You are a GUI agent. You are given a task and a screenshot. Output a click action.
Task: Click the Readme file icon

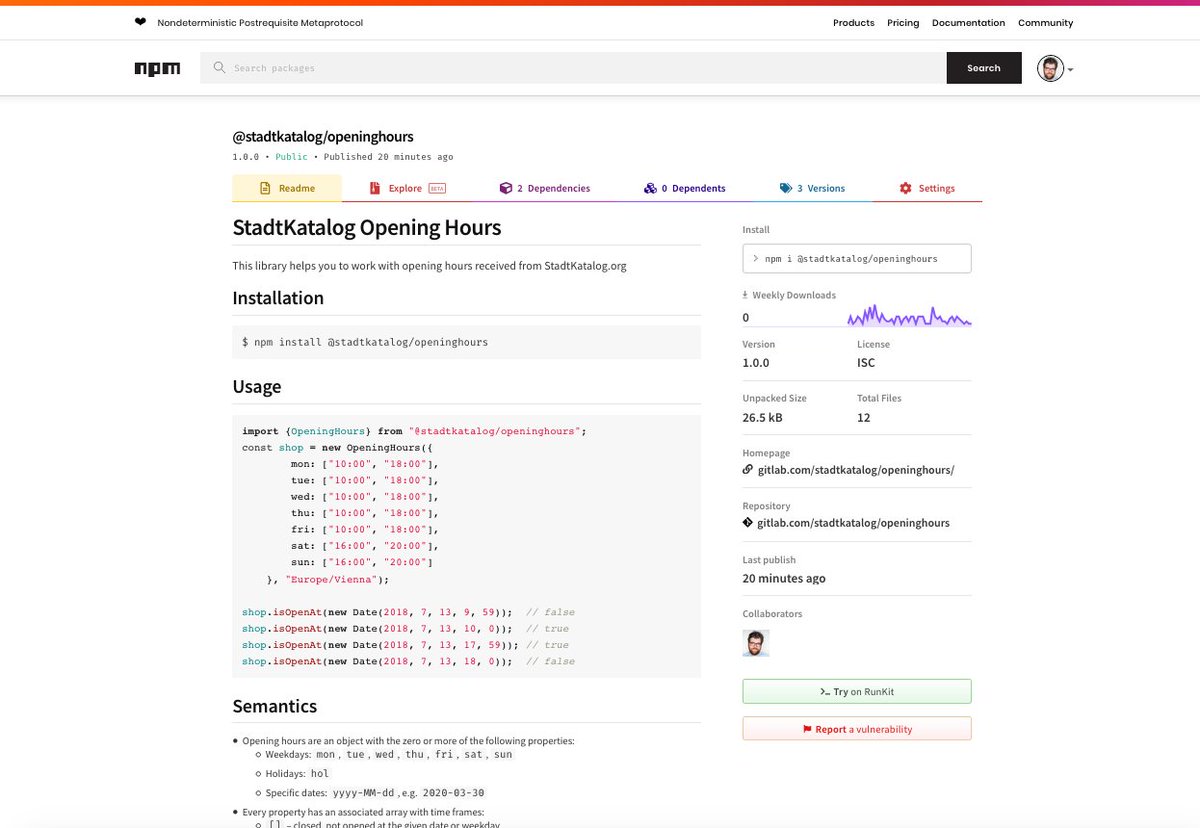tap(265, 188)
